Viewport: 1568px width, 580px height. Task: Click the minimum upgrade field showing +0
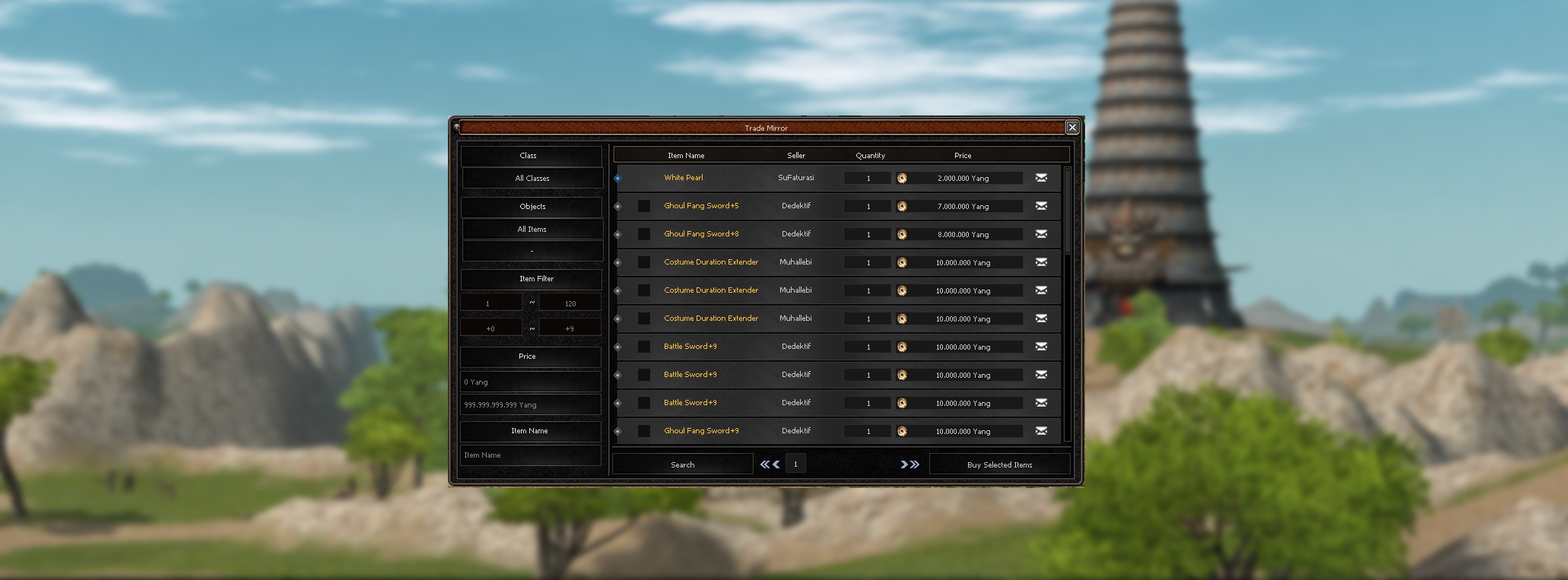pos(490,328)
